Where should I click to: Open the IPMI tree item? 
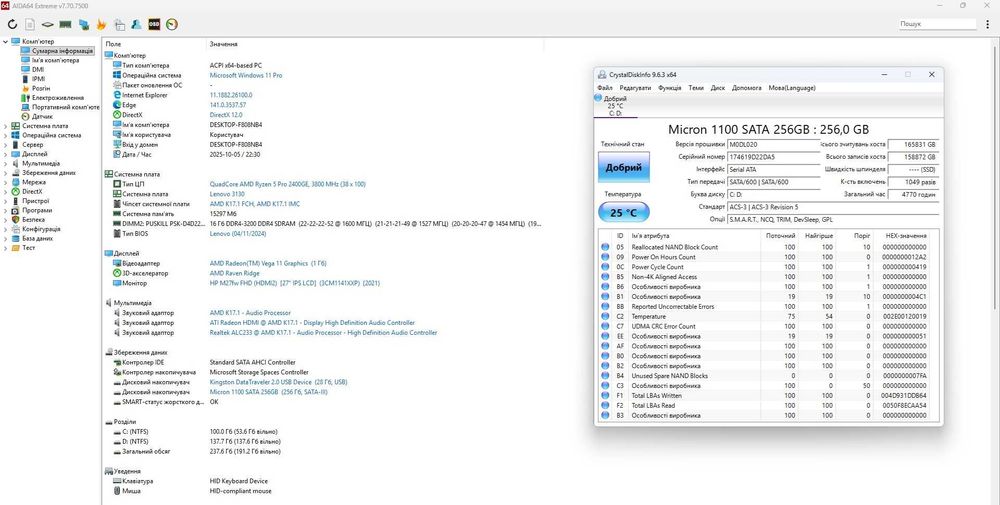click(x=38, y=79)
